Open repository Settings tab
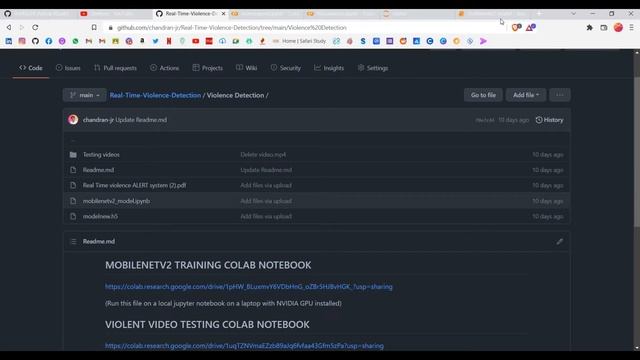Image resolution: width=640 pixels, height=360 pixels. tap(373, 68)
